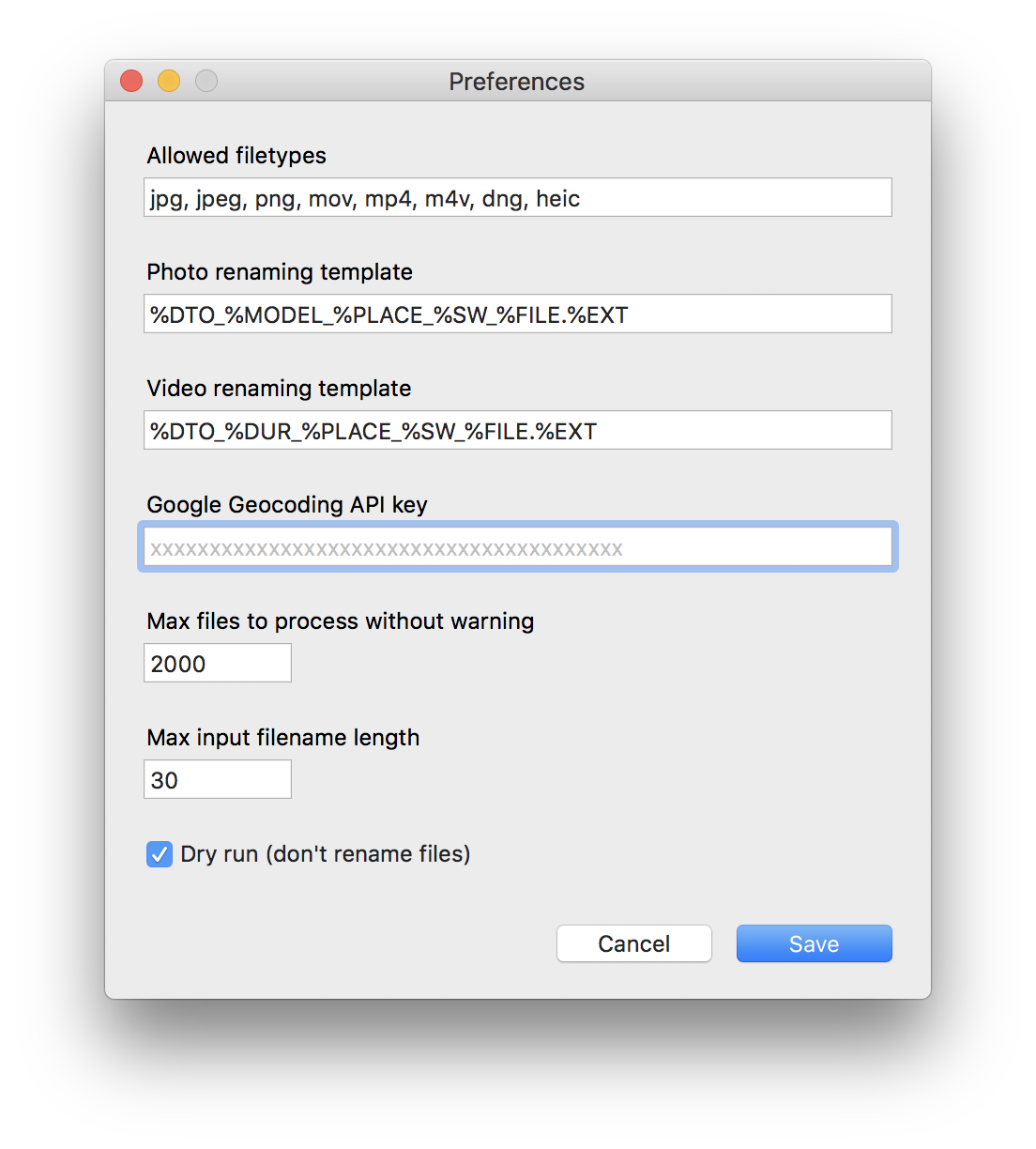Click into the Photo renaming template field
Image resolution: width=1036 pixels, height=1149 pixels.
pos(517,314)
